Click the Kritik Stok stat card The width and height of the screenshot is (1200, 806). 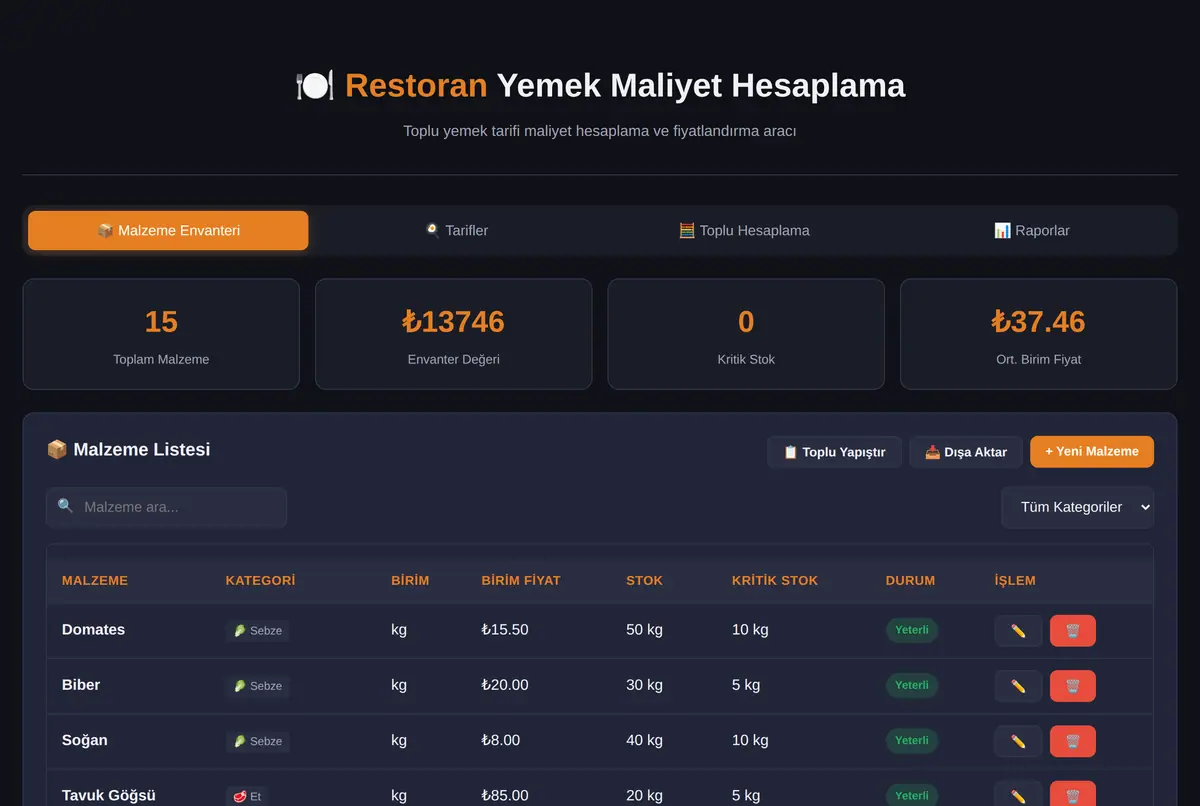click(x=746, y=334)
